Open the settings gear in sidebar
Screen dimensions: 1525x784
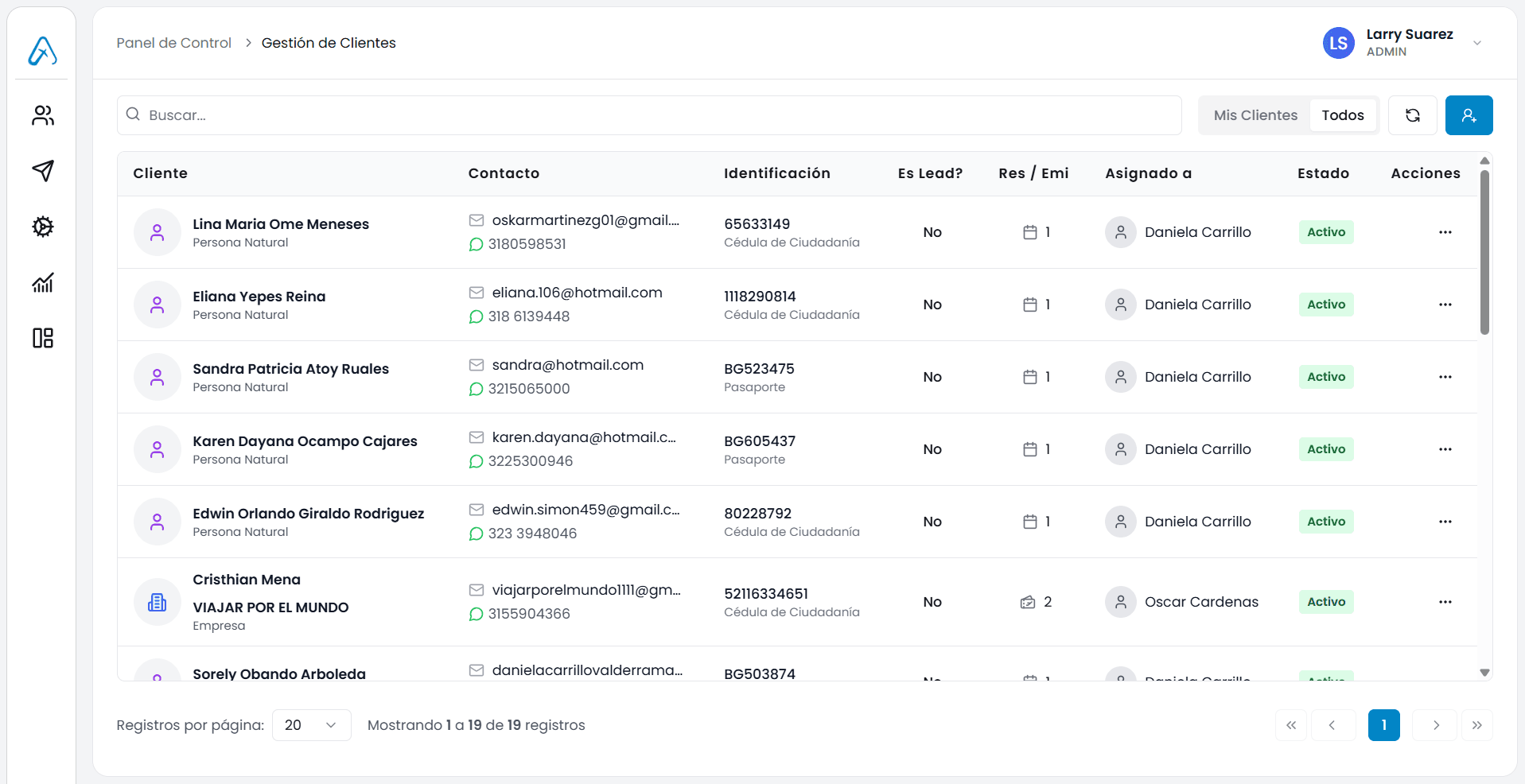pyautogui.click(x=43, y=227)
